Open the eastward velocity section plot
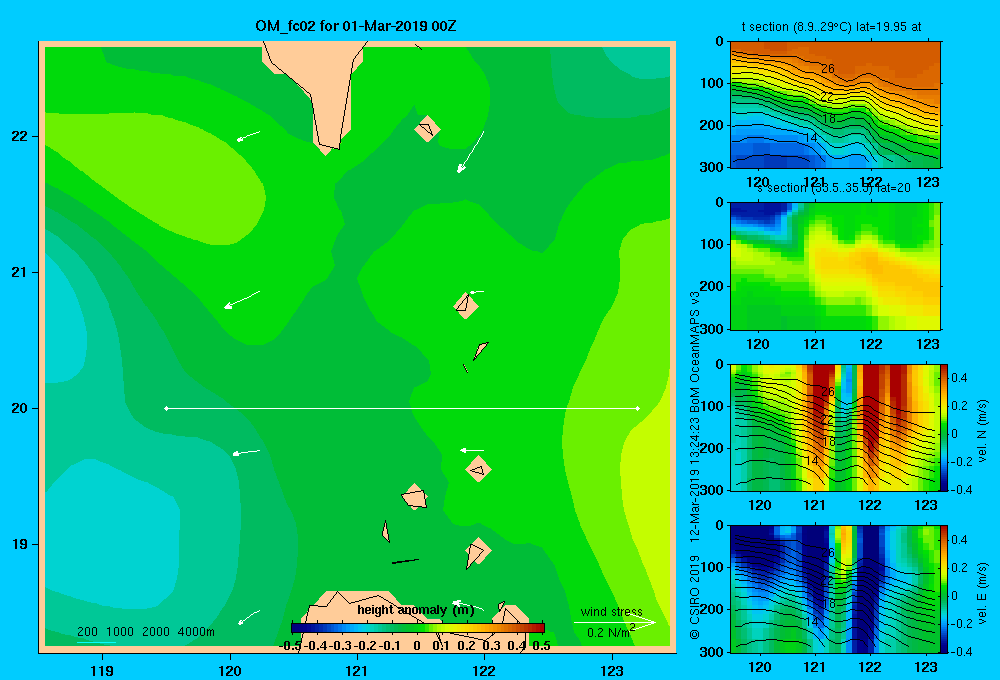This screenshot has width=1000, height=680. tap(834, 589)
